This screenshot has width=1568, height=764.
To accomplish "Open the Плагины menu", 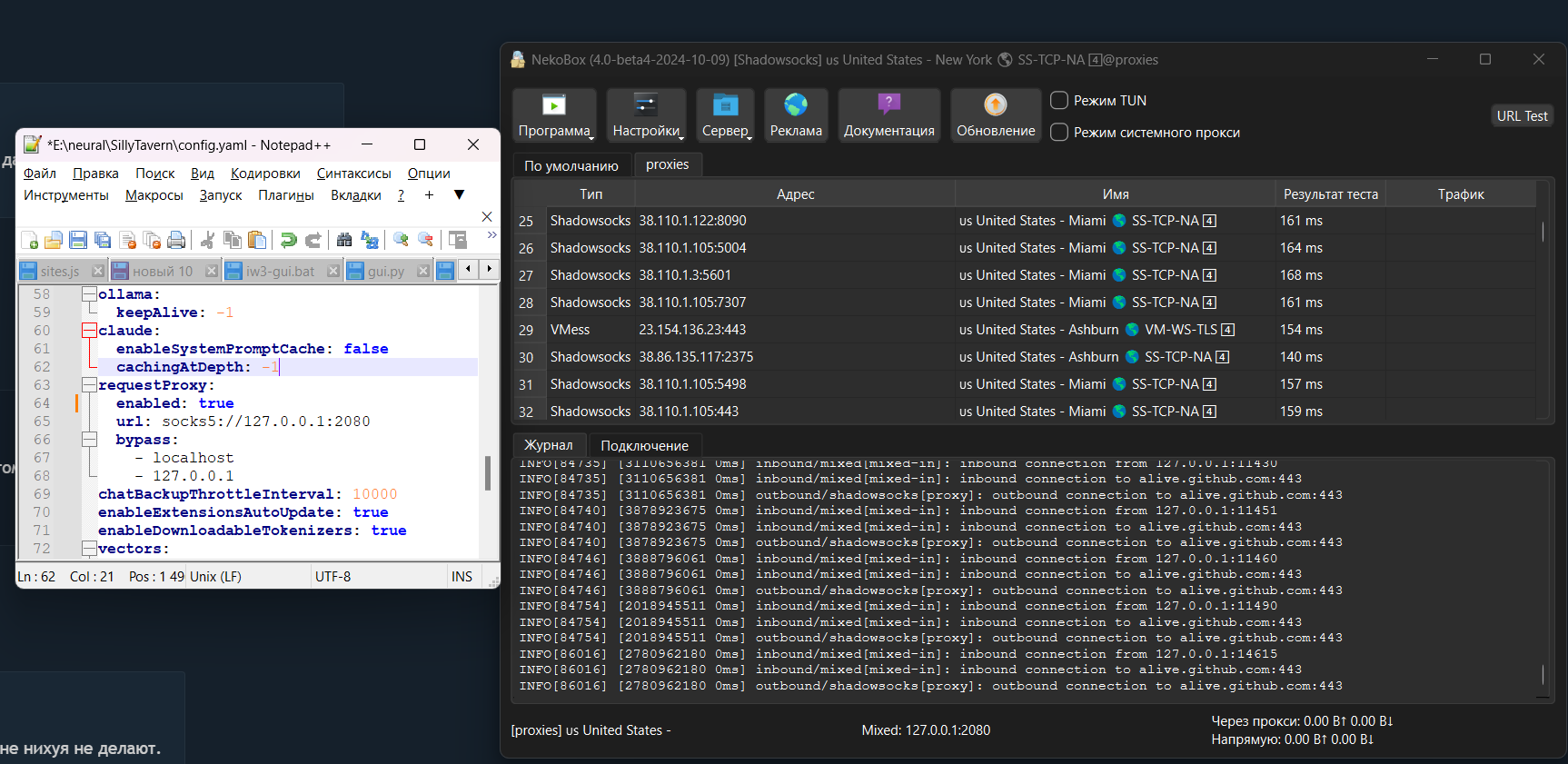I will [x=286, y=195].
